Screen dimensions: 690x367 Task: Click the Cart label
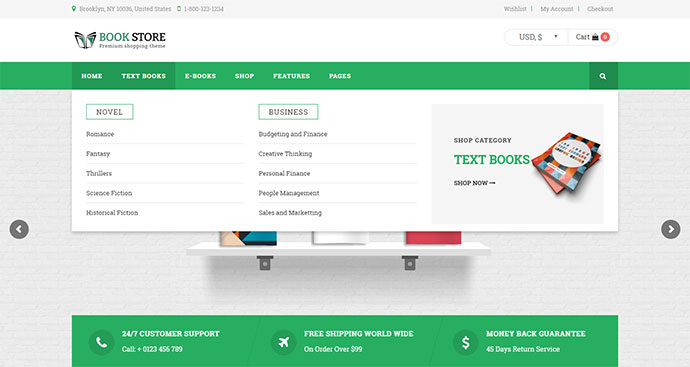click(x=582, y=37)
